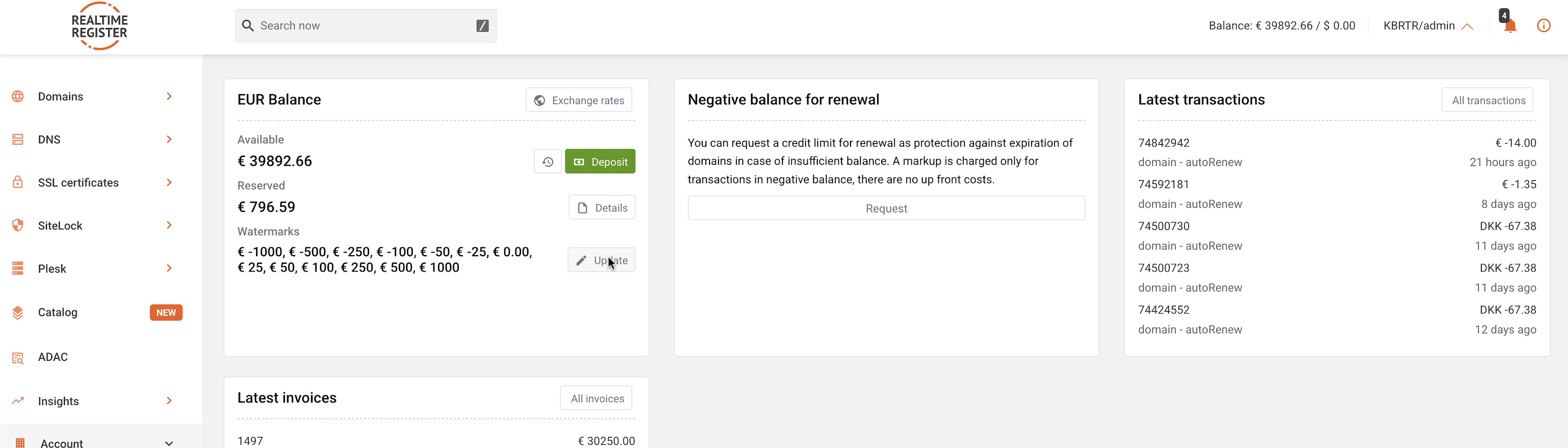Image resolution: width=1568 pixels, height=448 pixels.
Task: Click the SiteLock shield icon
Action: pyautogui.click(x=17, y=225)
